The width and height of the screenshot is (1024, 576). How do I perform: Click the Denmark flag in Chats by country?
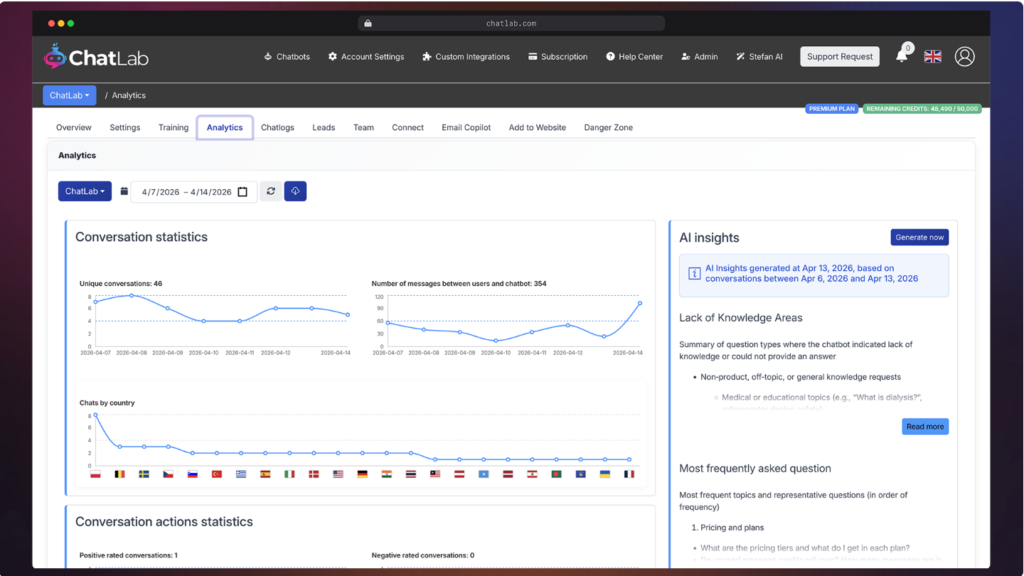(313, 474)
